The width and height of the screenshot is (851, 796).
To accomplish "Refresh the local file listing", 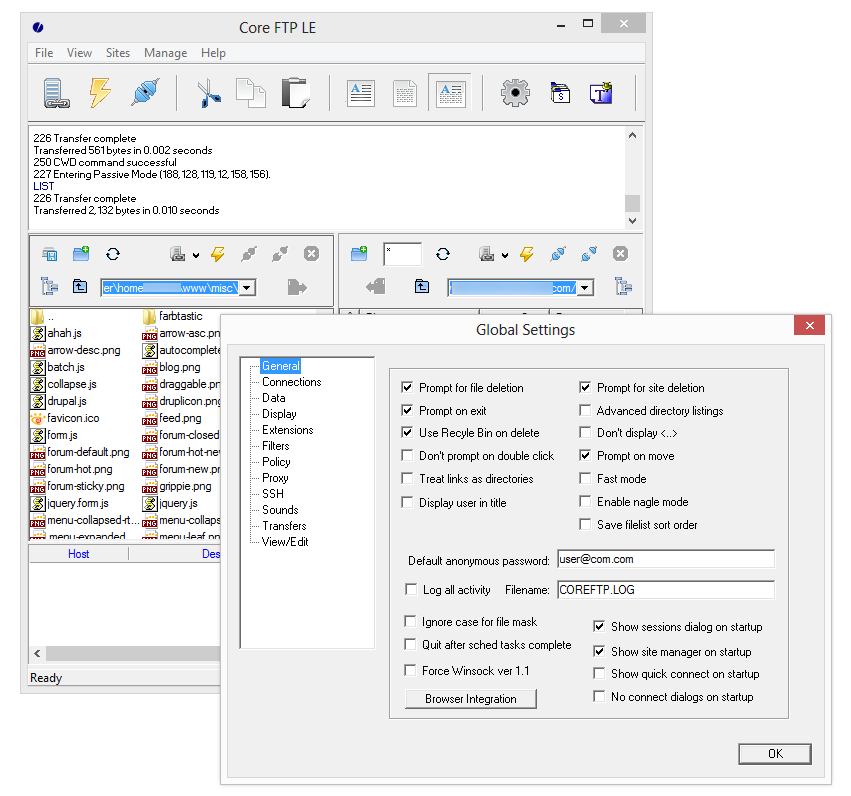I will pyautogui.click(x=113, y=254).
